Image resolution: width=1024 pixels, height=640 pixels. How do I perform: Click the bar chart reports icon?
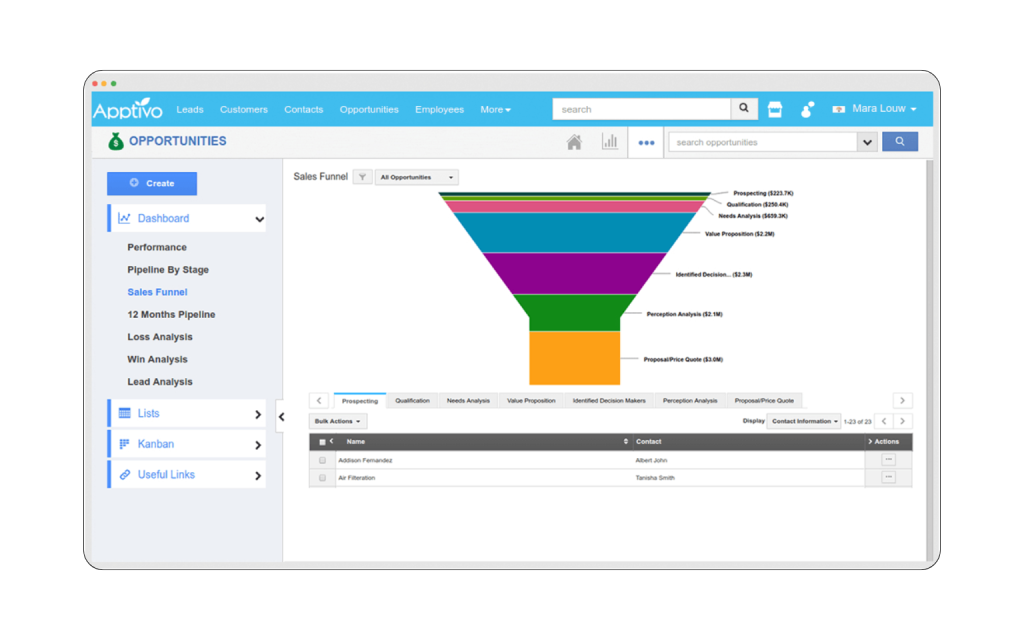coord(610,142)
